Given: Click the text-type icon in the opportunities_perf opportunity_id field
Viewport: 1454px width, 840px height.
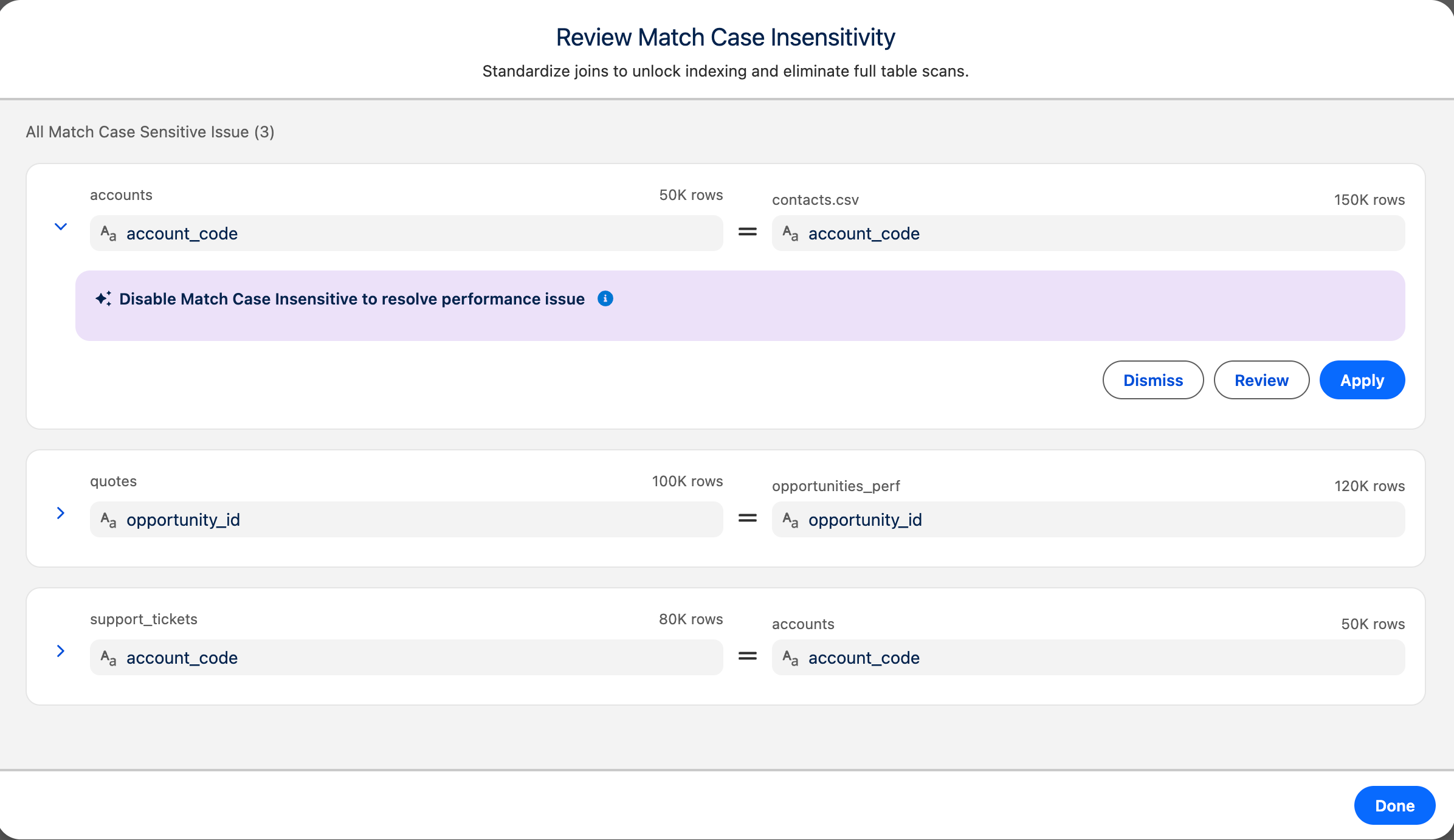Looking at the screenshot, I should 790,520.
